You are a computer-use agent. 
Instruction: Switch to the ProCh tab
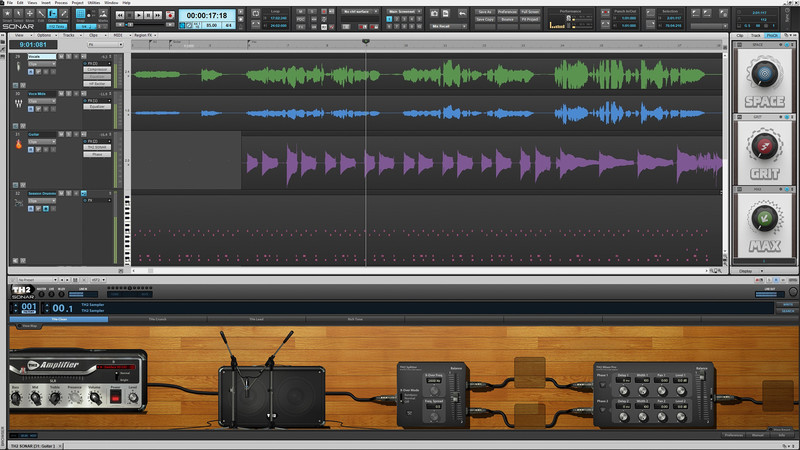click(x=773, y=35)
